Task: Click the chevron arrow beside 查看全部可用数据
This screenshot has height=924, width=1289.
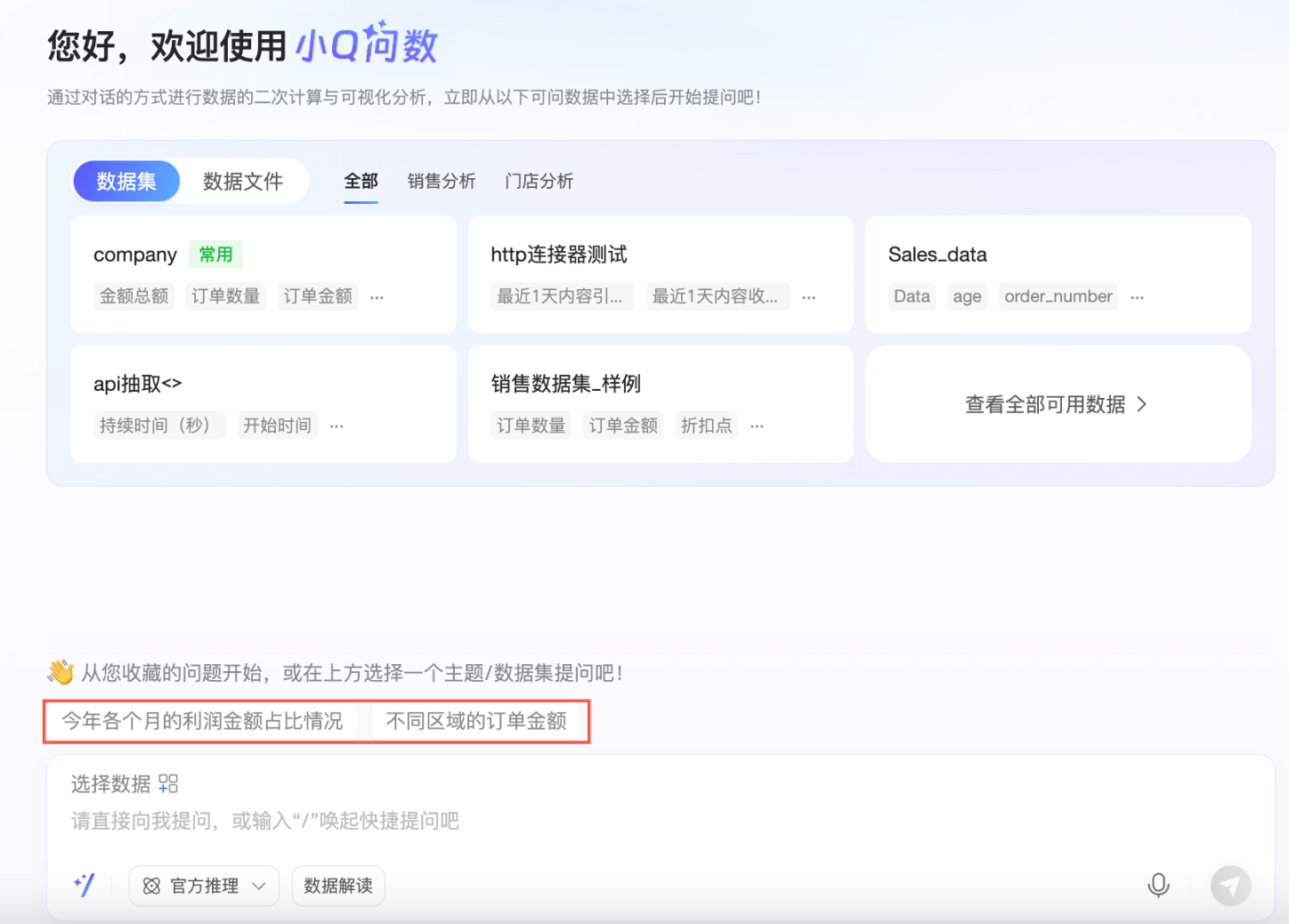Action: (x=1141, y=404)
